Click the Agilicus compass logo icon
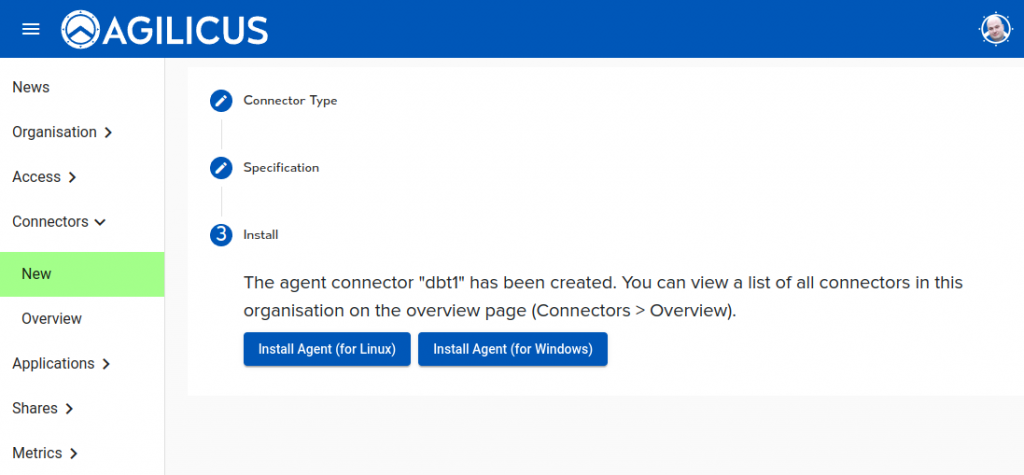This screenshot has height=475, width=1024. pos(80,30)
